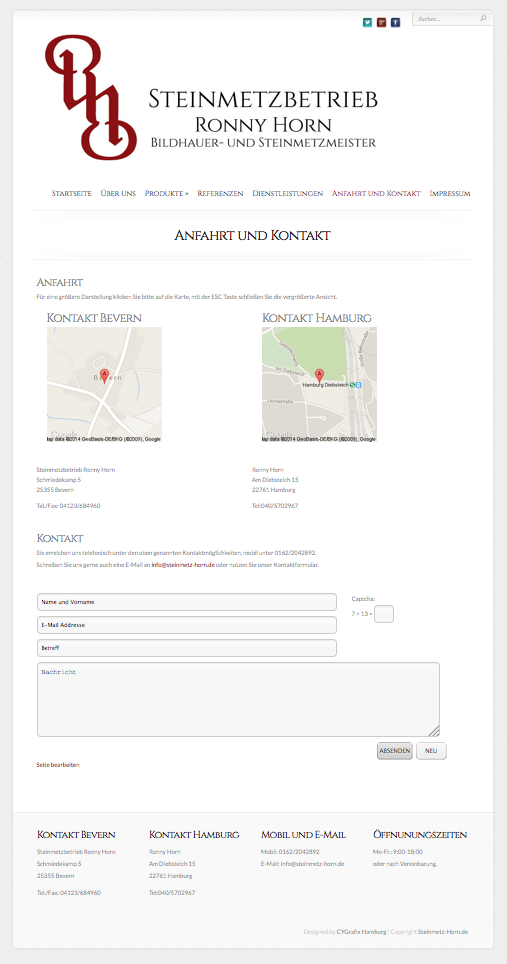Image resolution: width=507 pixels, height=964 pixels.
Task: Click the Nachricht textarea resize handle
Action: point(434,731)
